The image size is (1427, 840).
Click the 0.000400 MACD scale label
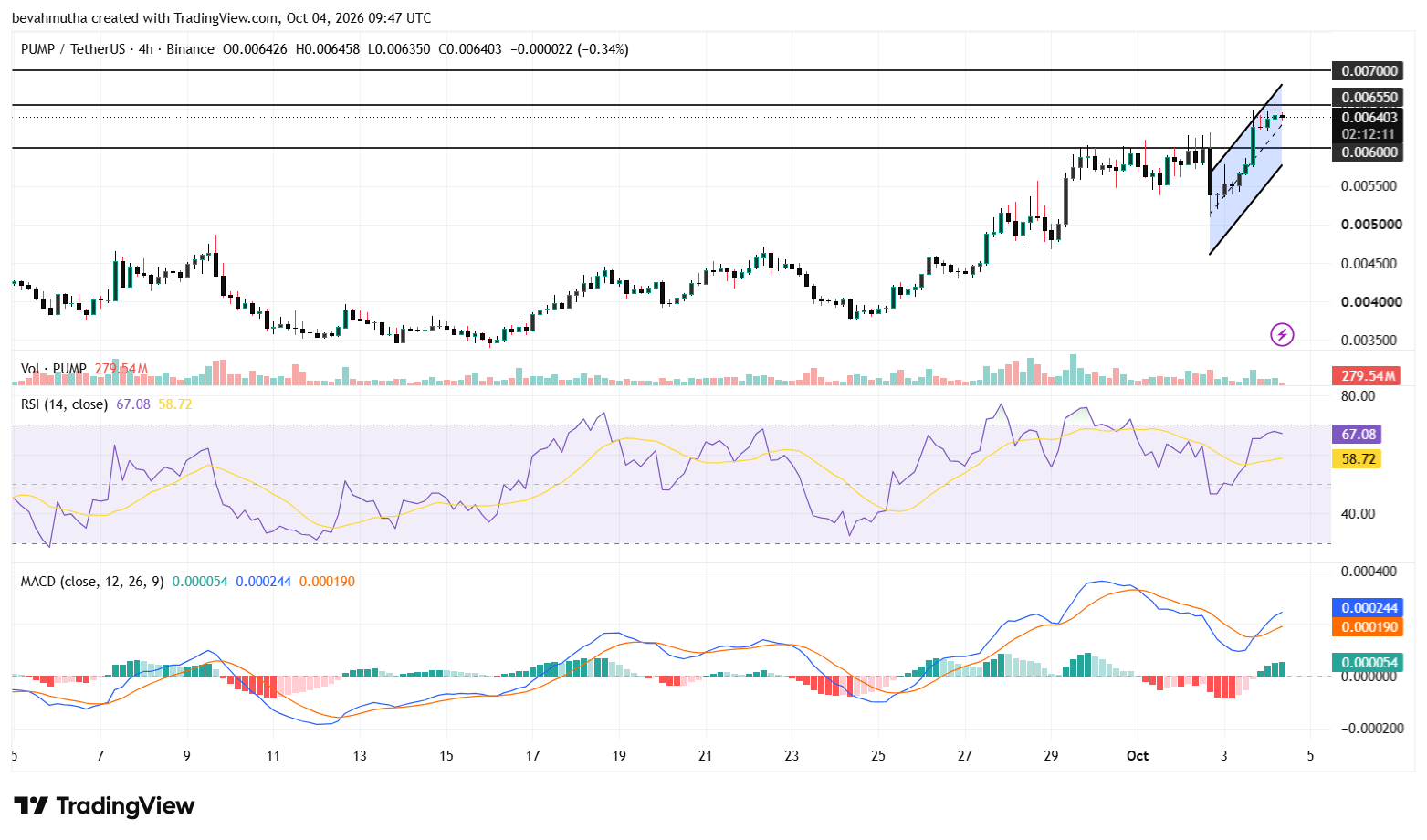pos(1369,572)
